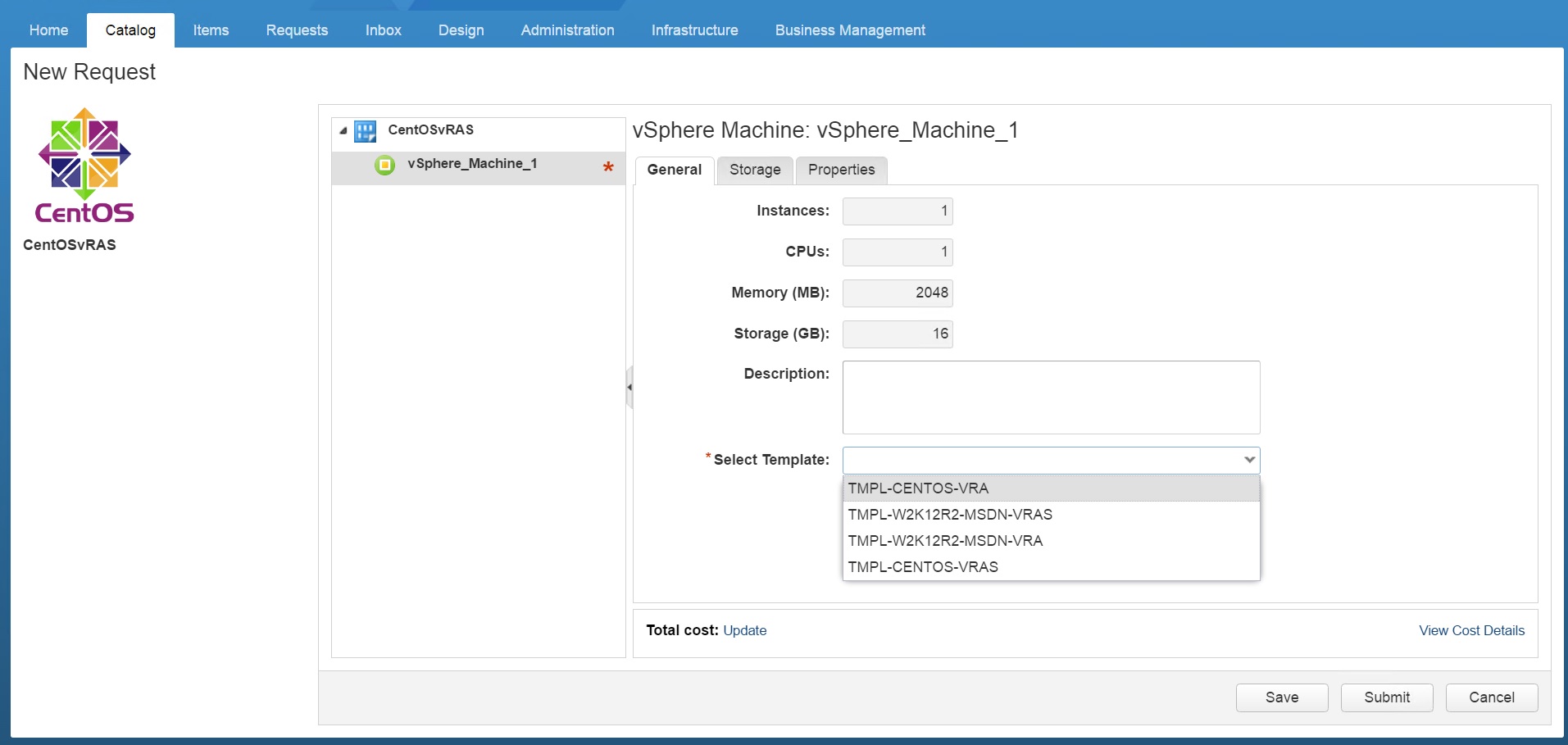The image size is (1568, 745).
Task: Click the New Request page heading
Action: (x=89, y=72)
